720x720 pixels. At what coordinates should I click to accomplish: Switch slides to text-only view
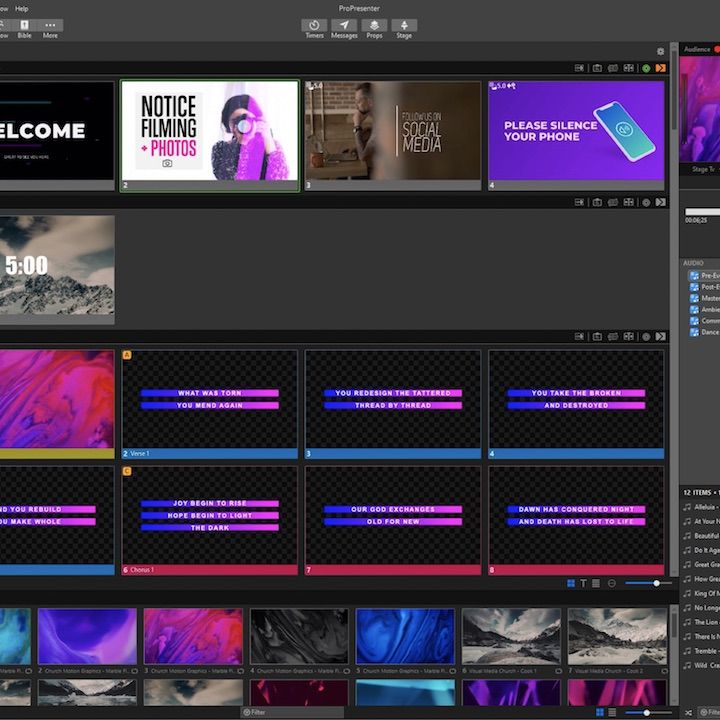coord(583,583)
